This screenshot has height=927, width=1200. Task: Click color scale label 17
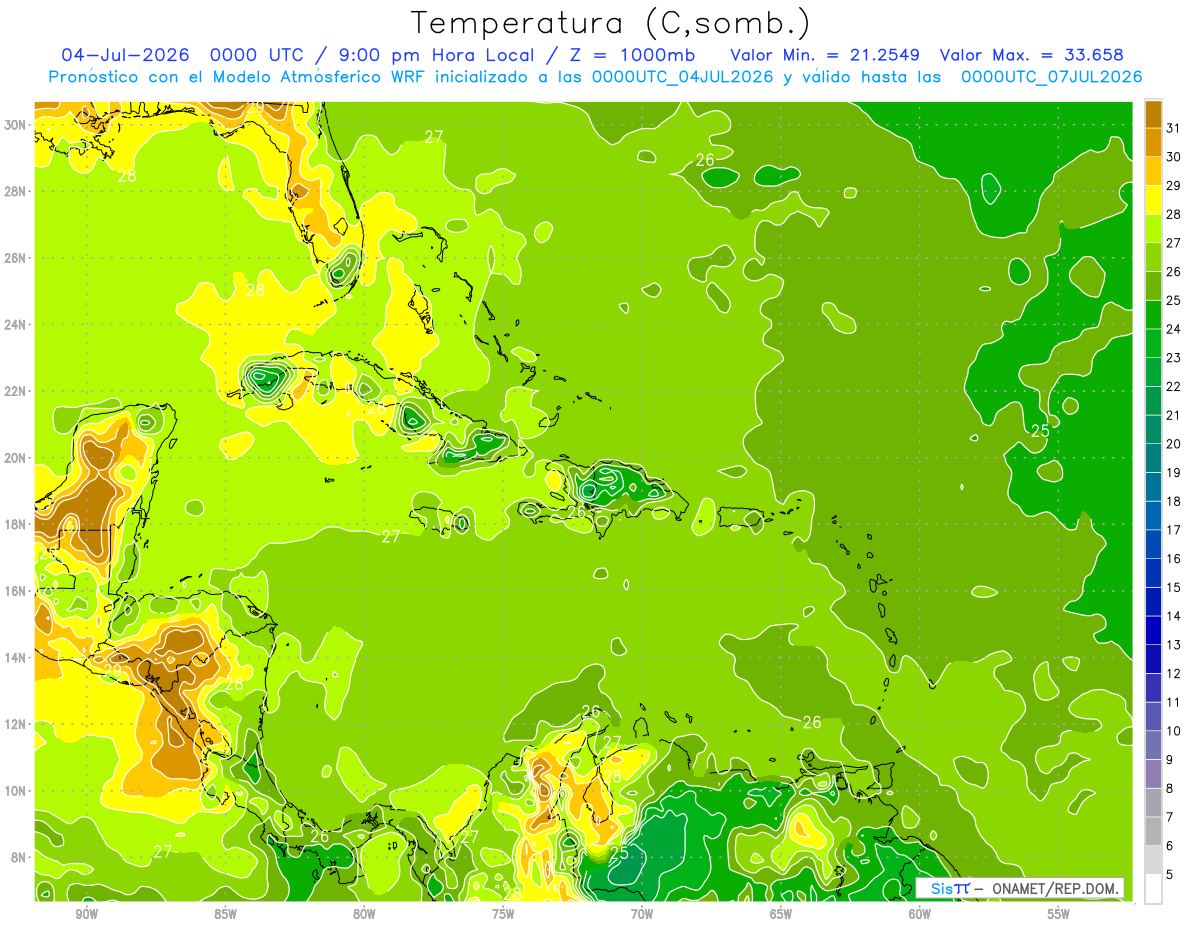(x=1174, y=530)
